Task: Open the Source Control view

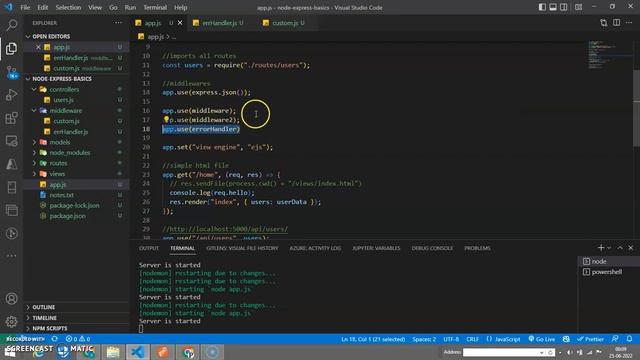Action: tap(11, 72)
